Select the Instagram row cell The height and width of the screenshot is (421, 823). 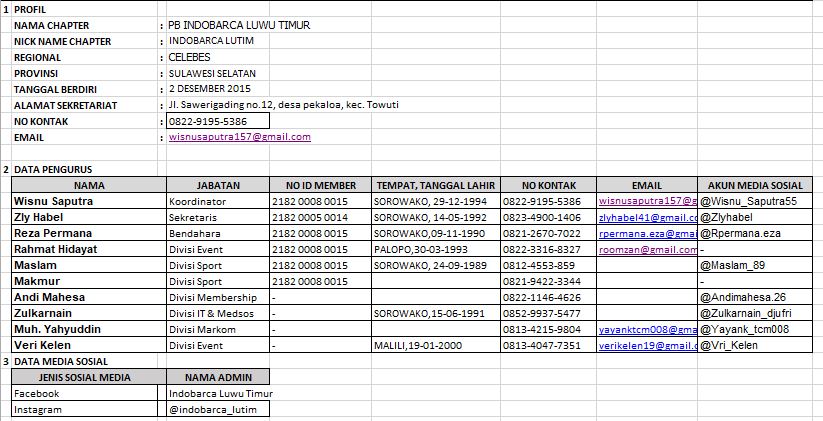pos(85,409)
